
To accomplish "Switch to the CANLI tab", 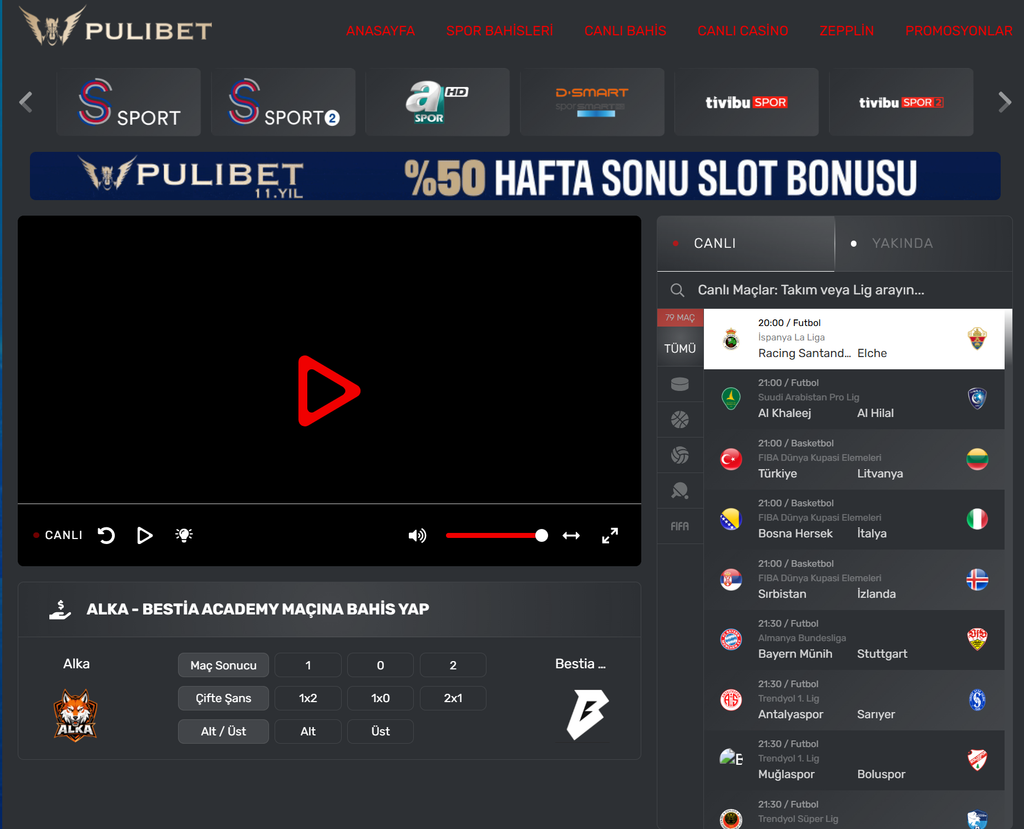I will coord(746,243).
